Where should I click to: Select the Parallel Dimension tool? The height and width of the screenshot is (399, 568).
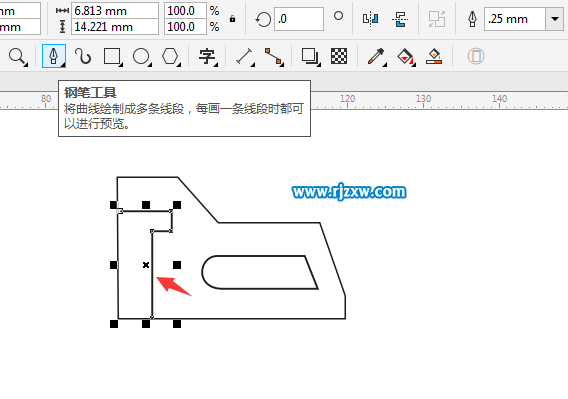pos(245,56)
